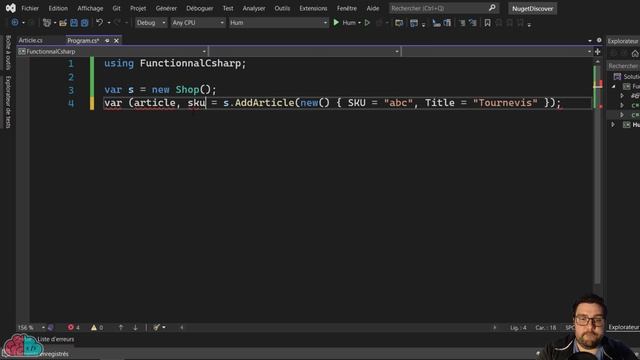Go to next issue with down arrow
The height and width of the screenshot is (360, 640).
click(x=135, y=327)
